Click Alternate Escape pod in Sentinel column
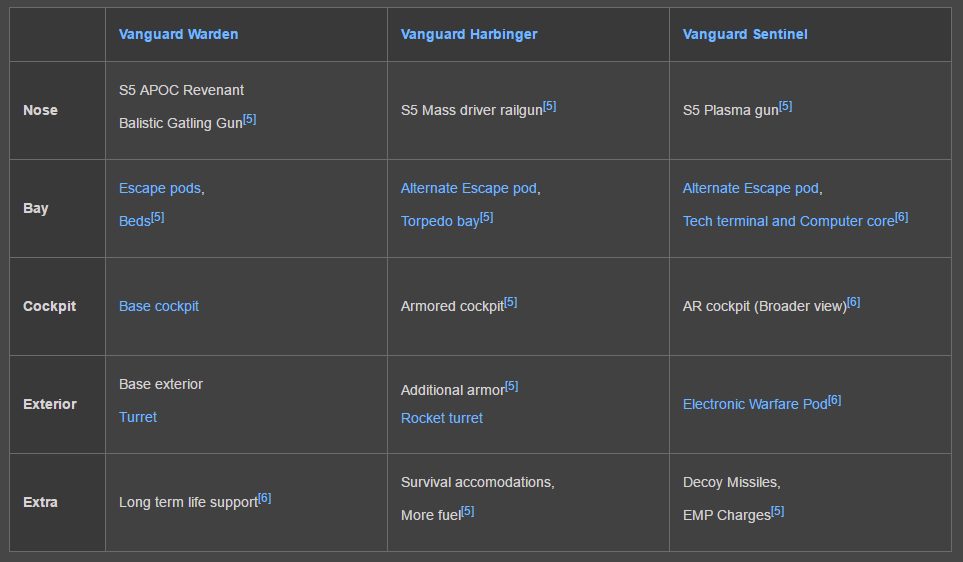Viewport: 963px width, 562px height. pyautogui.click(x=751, y=188)
